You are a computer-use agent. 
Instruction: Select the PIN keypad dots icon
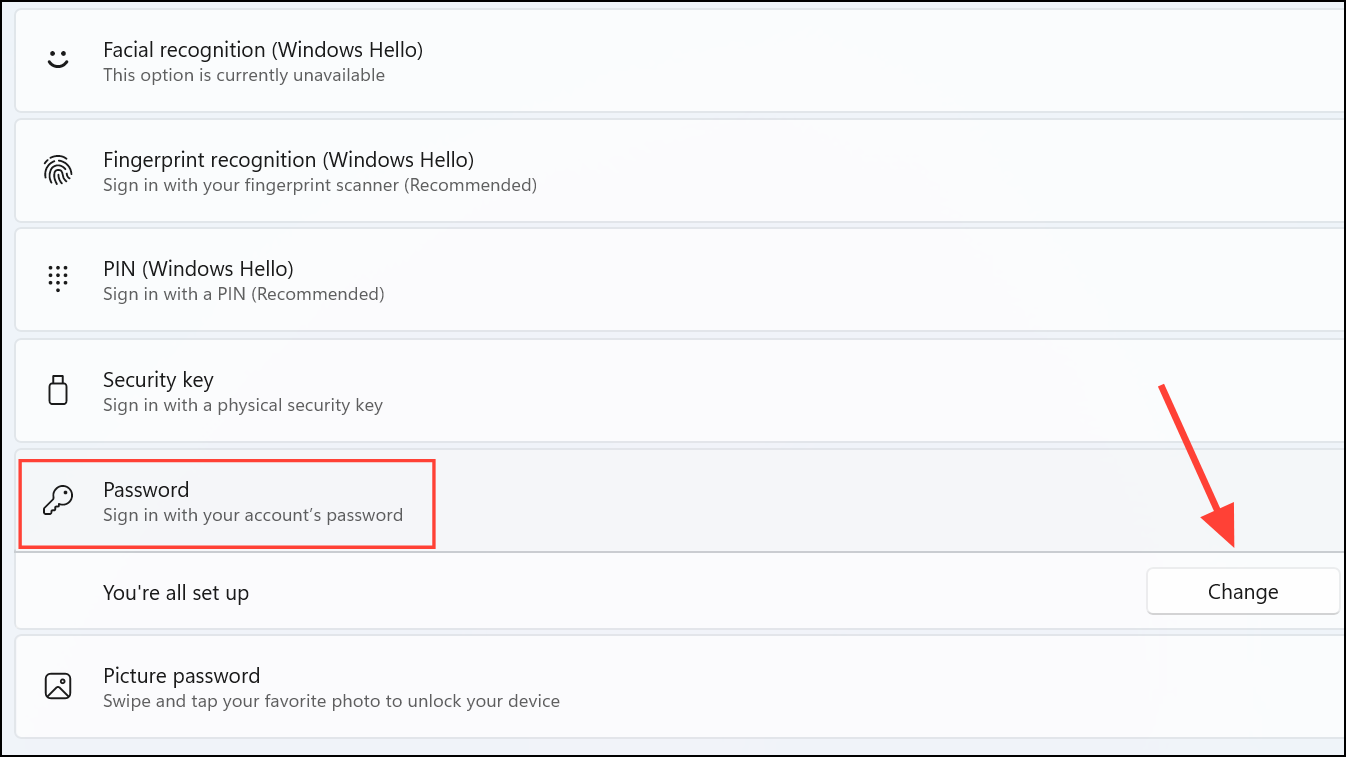58,279
